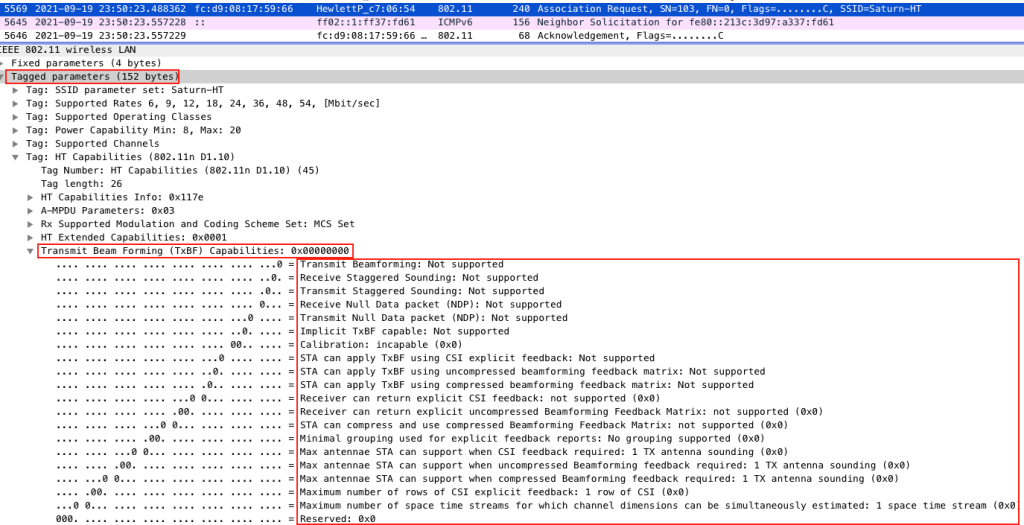Expand the Supported Channels tag
Viewport: 1024px width, 525px height.
(16, 144)
